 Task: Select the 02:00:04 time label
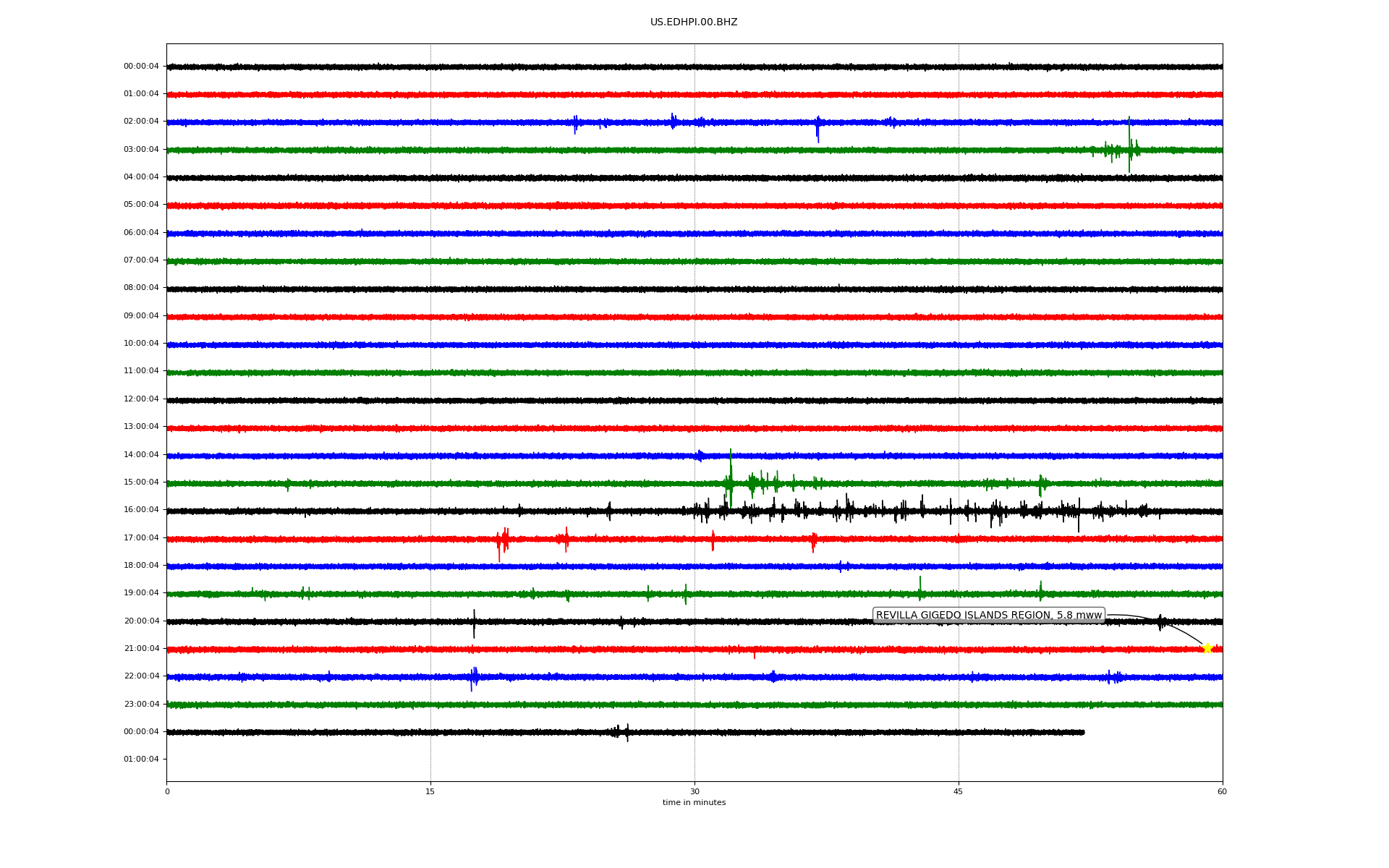click(x=141, y=122)
